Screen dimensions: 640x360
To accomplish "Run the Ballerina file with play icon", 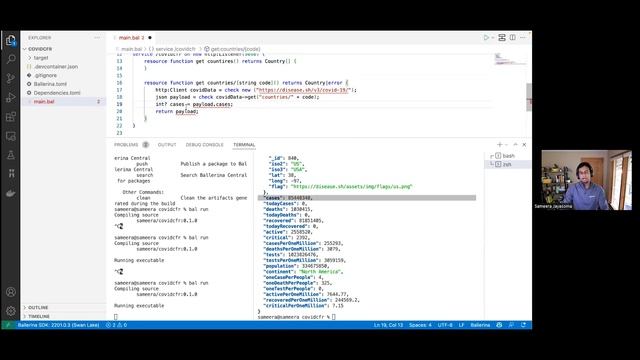I will click(x=486, y=38).
